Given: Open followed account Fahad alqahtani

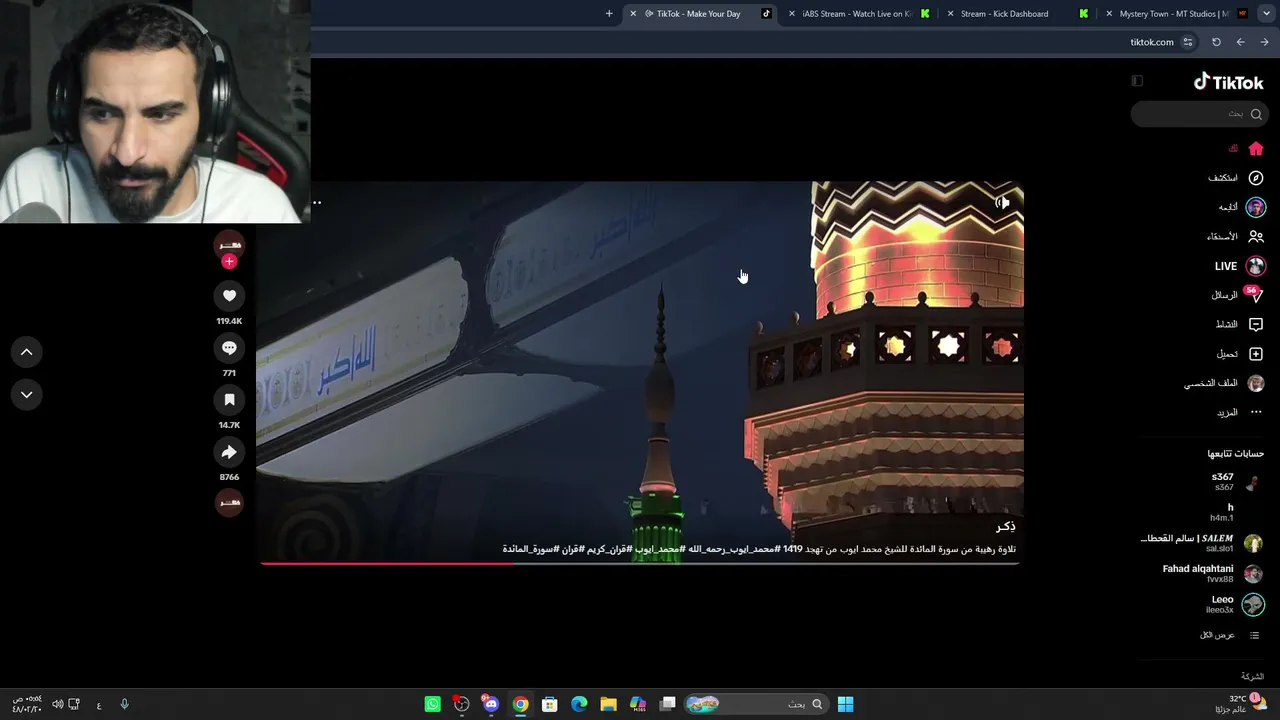Looking at the screenshot, I should pos(1213,574).
